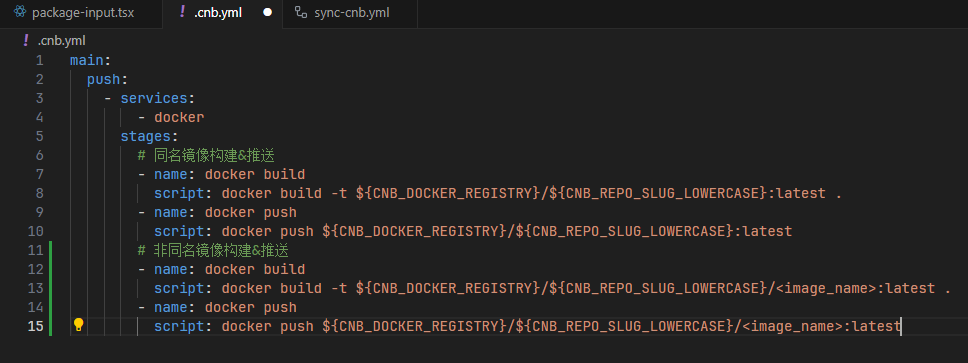Open the package-input.tsx tab
The width and height of the screenshot is (968, 363).
81,14
